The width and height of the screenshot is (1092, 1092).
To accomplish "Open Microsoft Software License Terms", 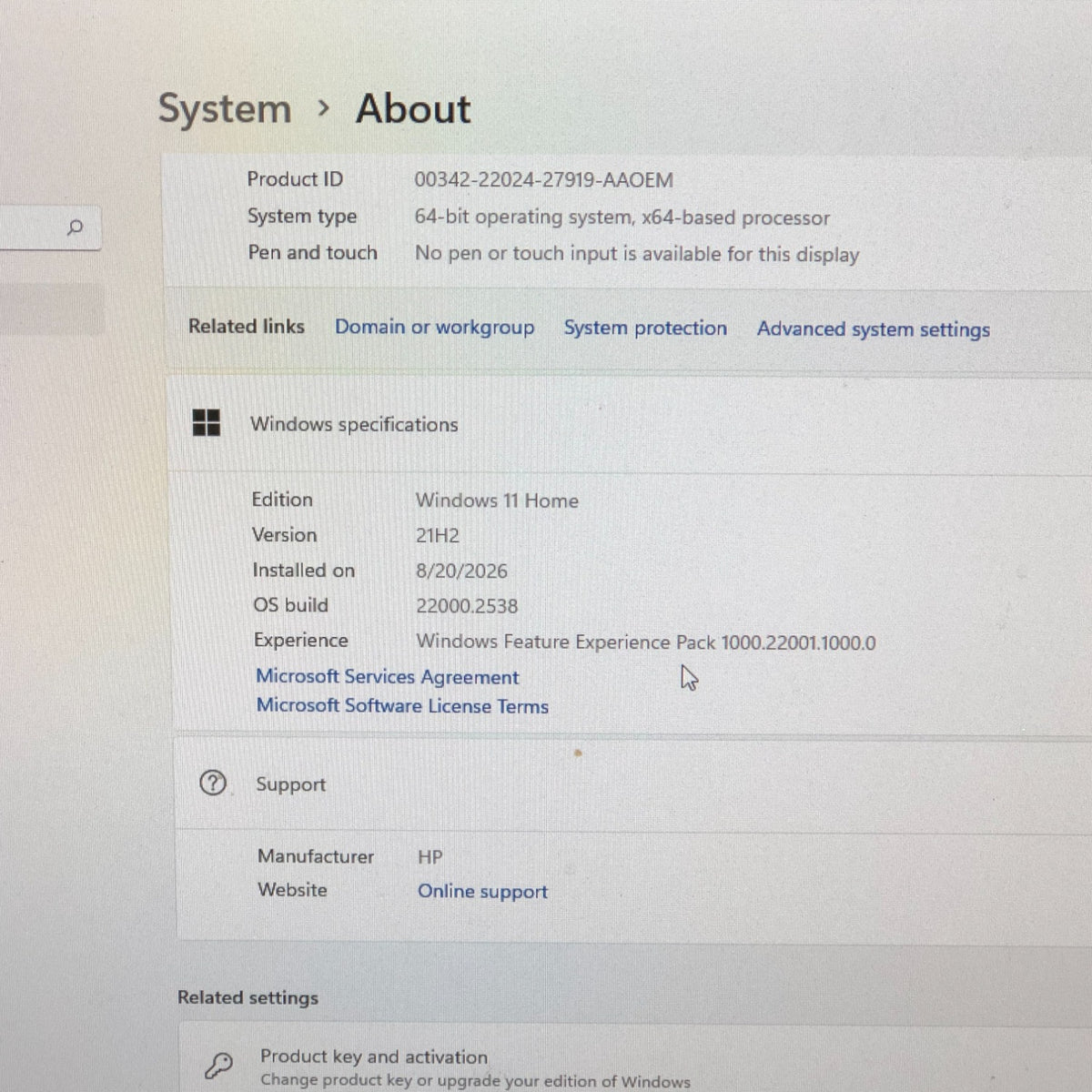I will 402,706.
